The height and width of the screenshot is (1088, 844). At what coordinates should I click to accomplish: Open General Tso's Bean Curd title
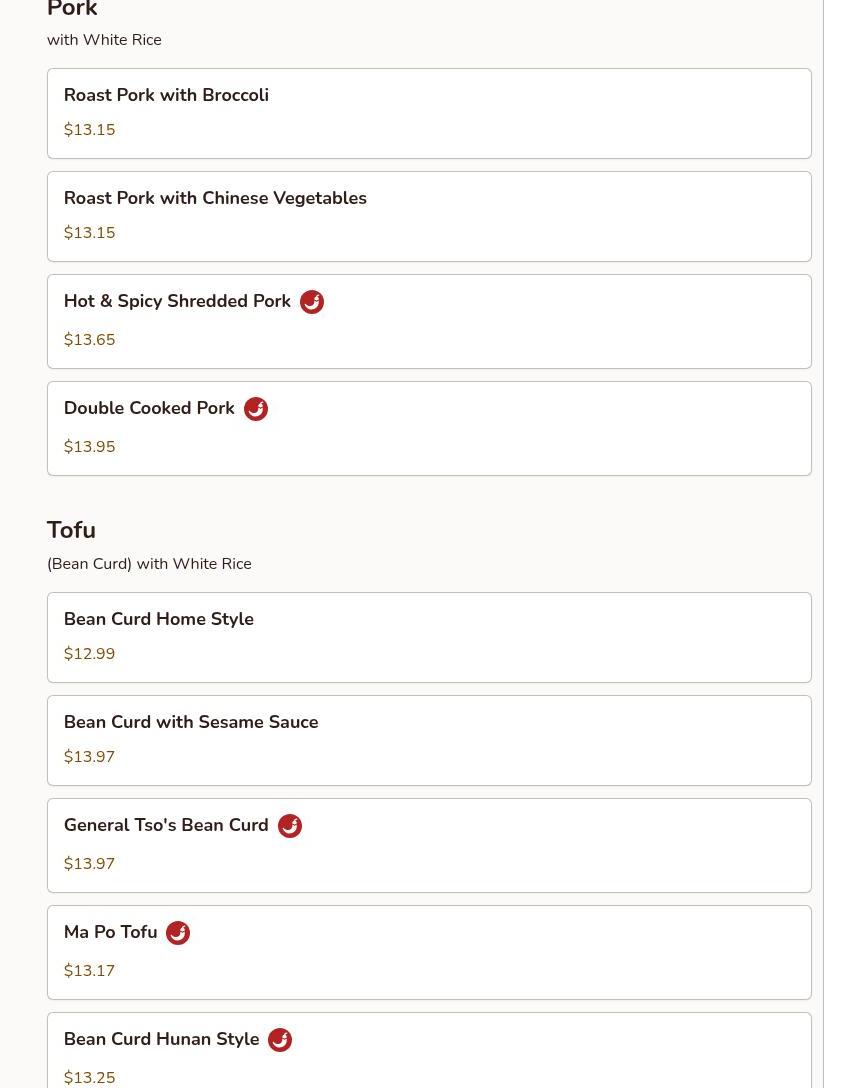(166, 825)
